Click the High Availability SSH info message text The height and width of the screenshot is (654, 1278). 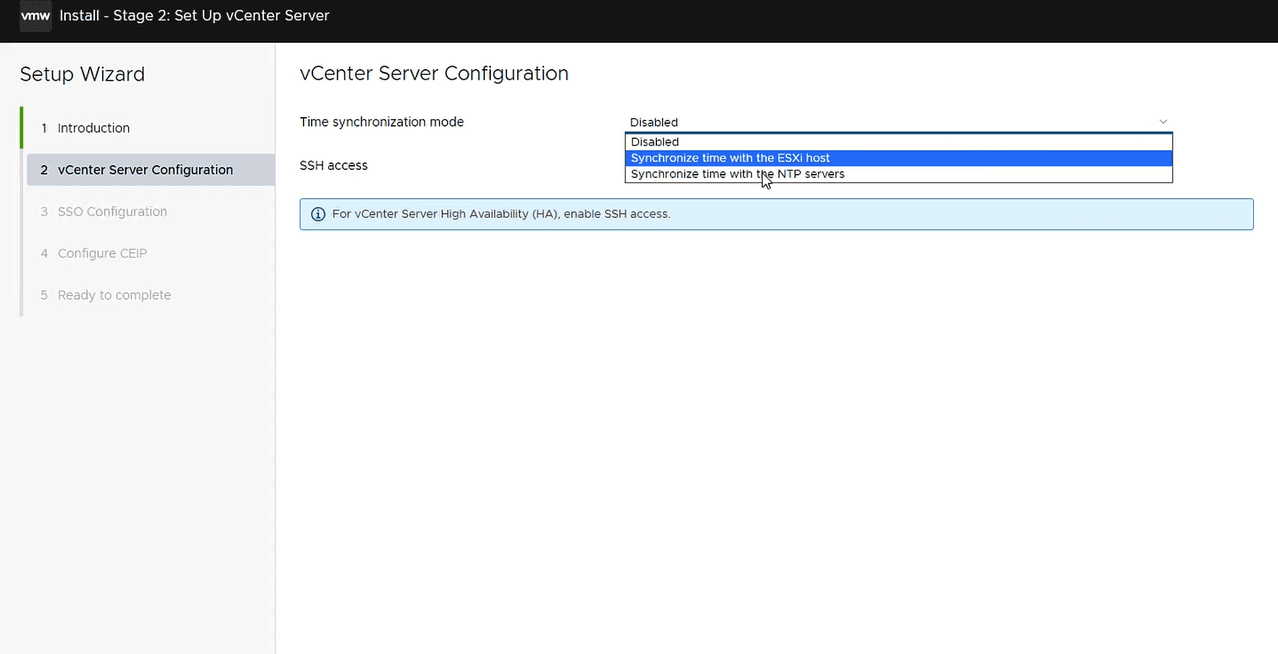500,214
